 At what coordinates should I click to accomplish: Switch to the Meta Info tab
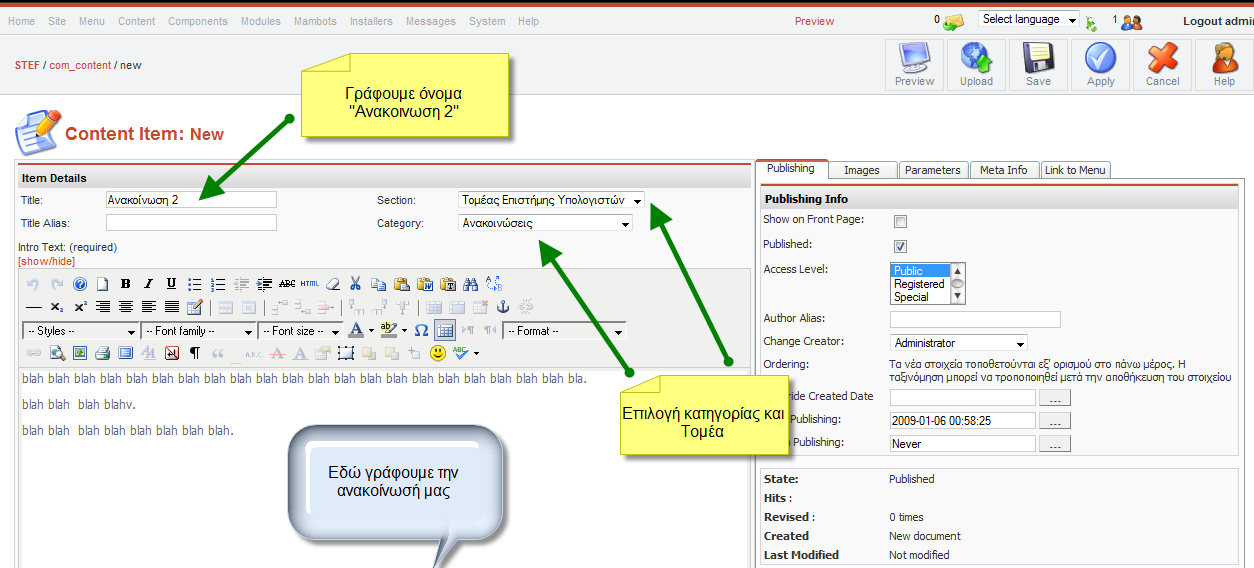(1003, 170)
